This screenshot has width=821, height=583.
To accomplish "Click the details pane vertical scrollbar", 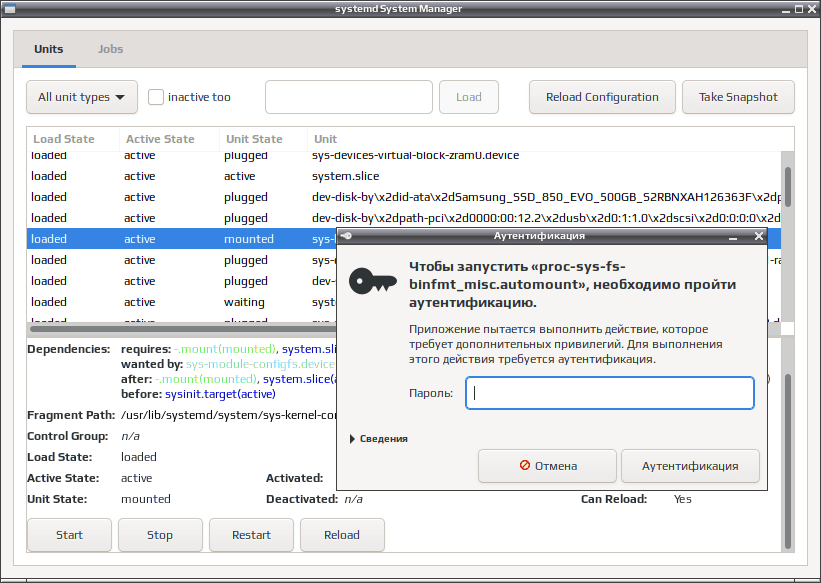I will [787, 461].
